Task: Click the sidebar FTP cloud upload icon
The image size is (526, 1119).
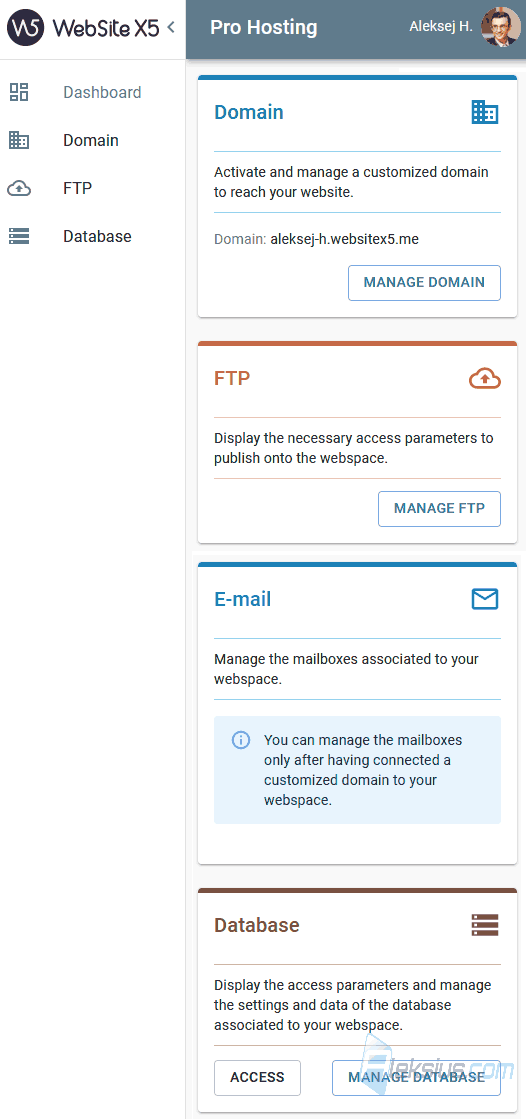Action: point(19,188)
